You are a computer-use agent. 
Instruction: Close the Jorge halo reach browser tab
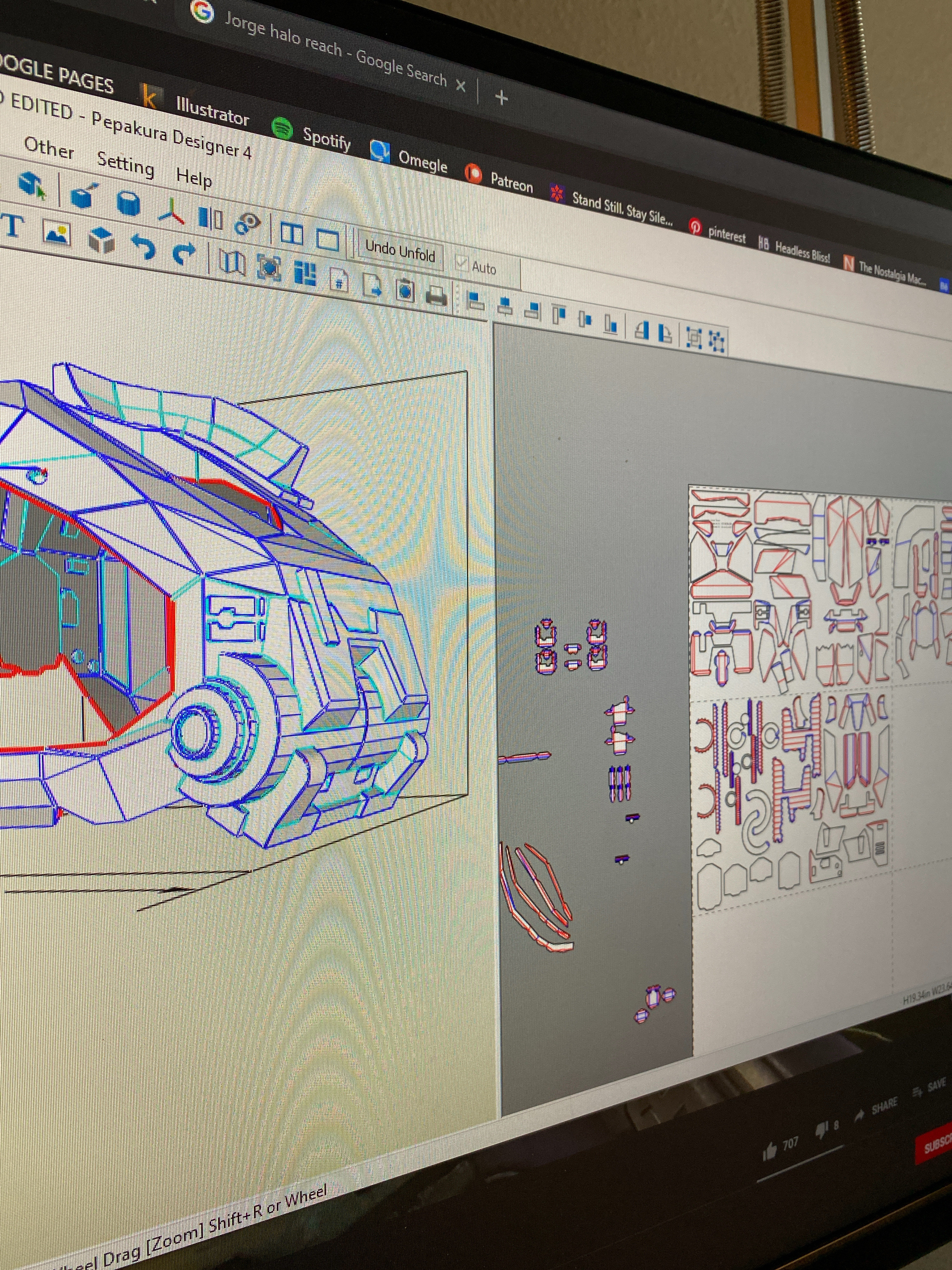click(x=460, y=86)
